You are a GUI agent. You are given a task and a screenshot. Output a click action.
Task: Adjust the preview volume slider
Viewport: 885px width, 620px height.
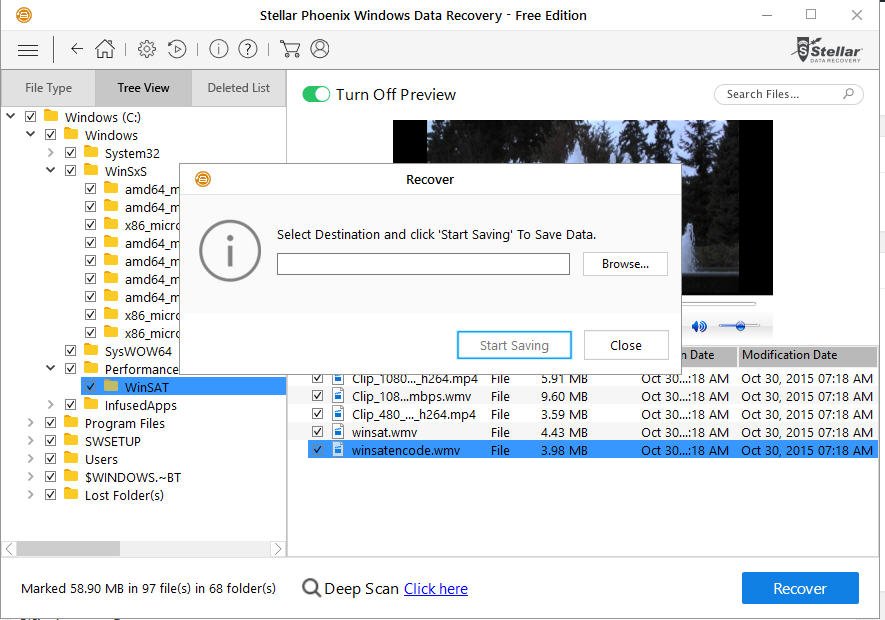pos(739,326)
